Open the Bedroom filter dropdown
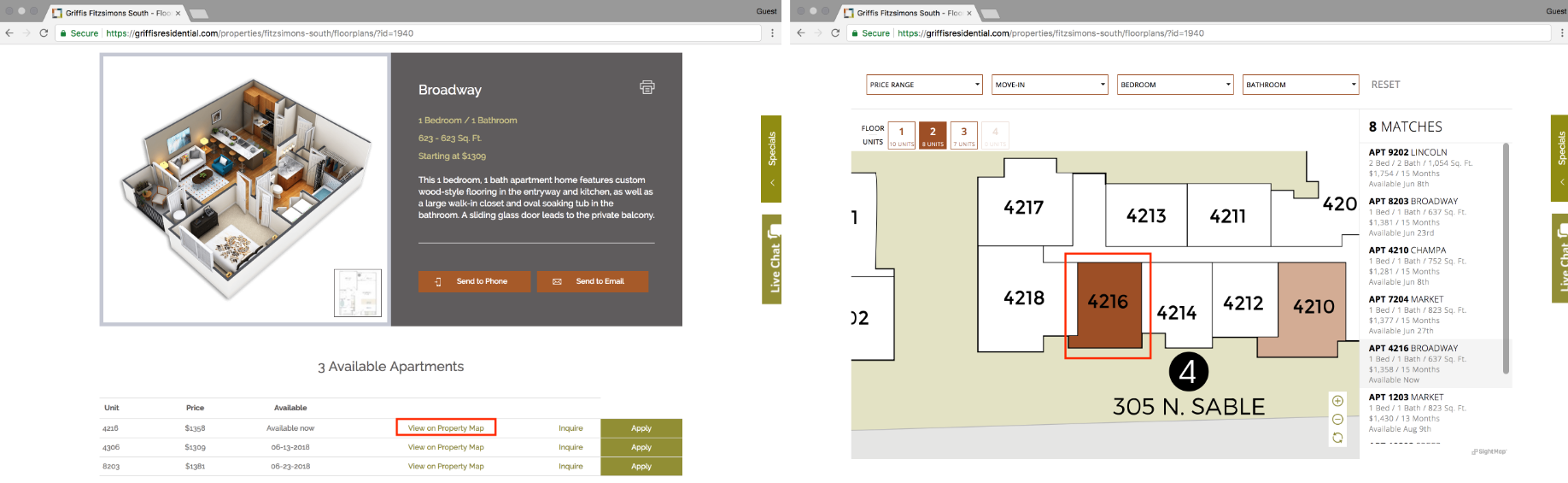 coord(1175,85)
